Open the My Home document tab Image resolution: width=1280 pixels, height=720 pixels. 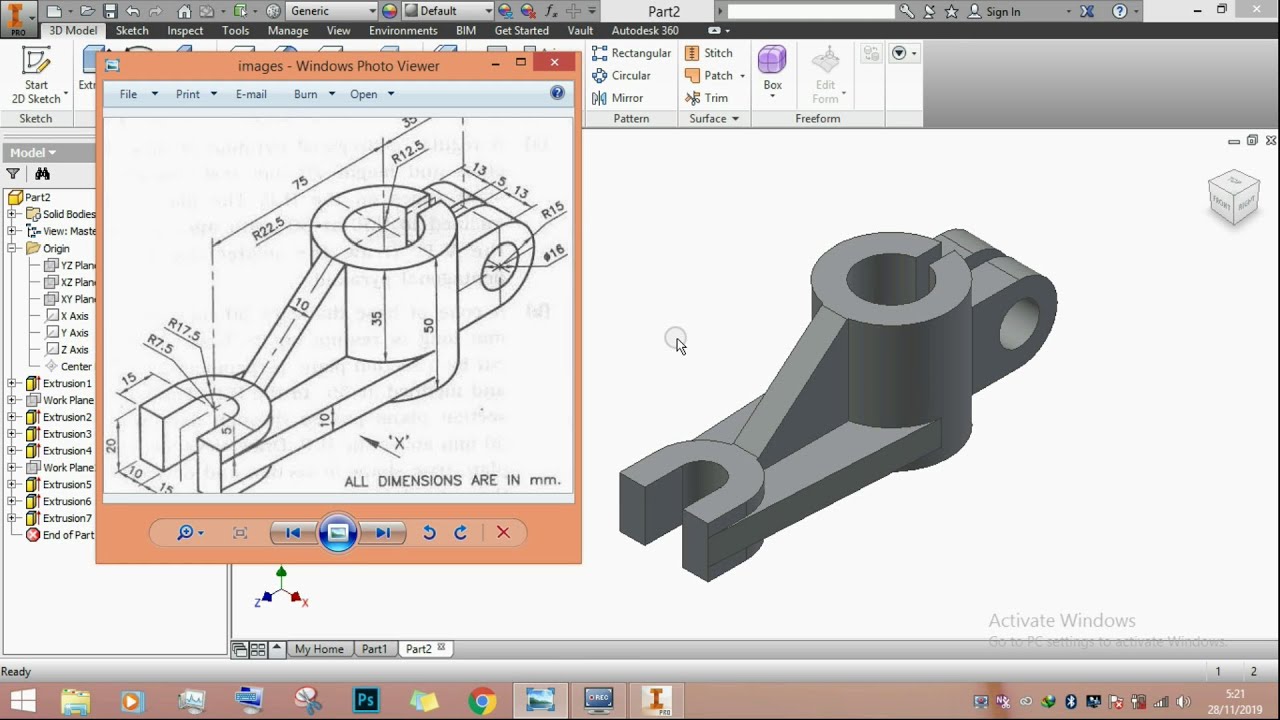319,649
